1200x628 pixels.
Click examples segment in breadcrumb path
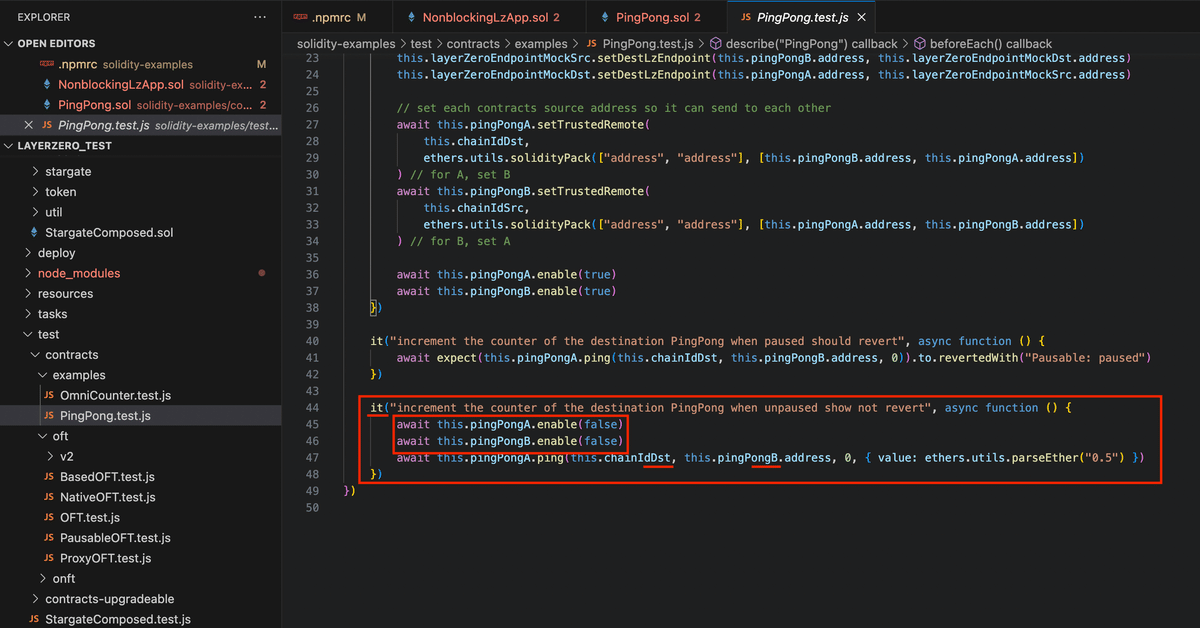point(543,44)
